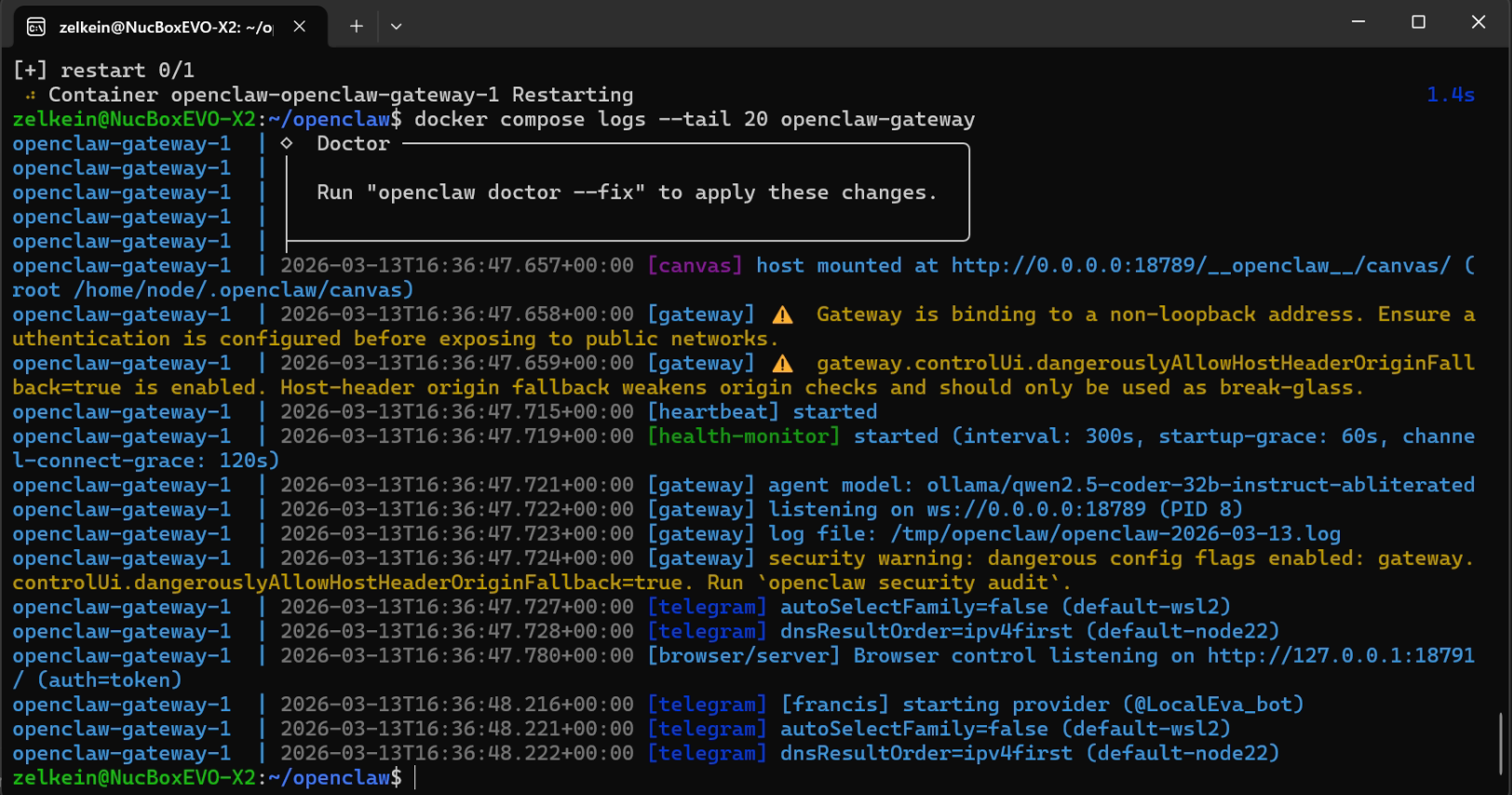This screenshot has height=795, width=1512.
Task: Close the zelkein@NucBoxEVO-X2 tab
Action: coord(300,26)
